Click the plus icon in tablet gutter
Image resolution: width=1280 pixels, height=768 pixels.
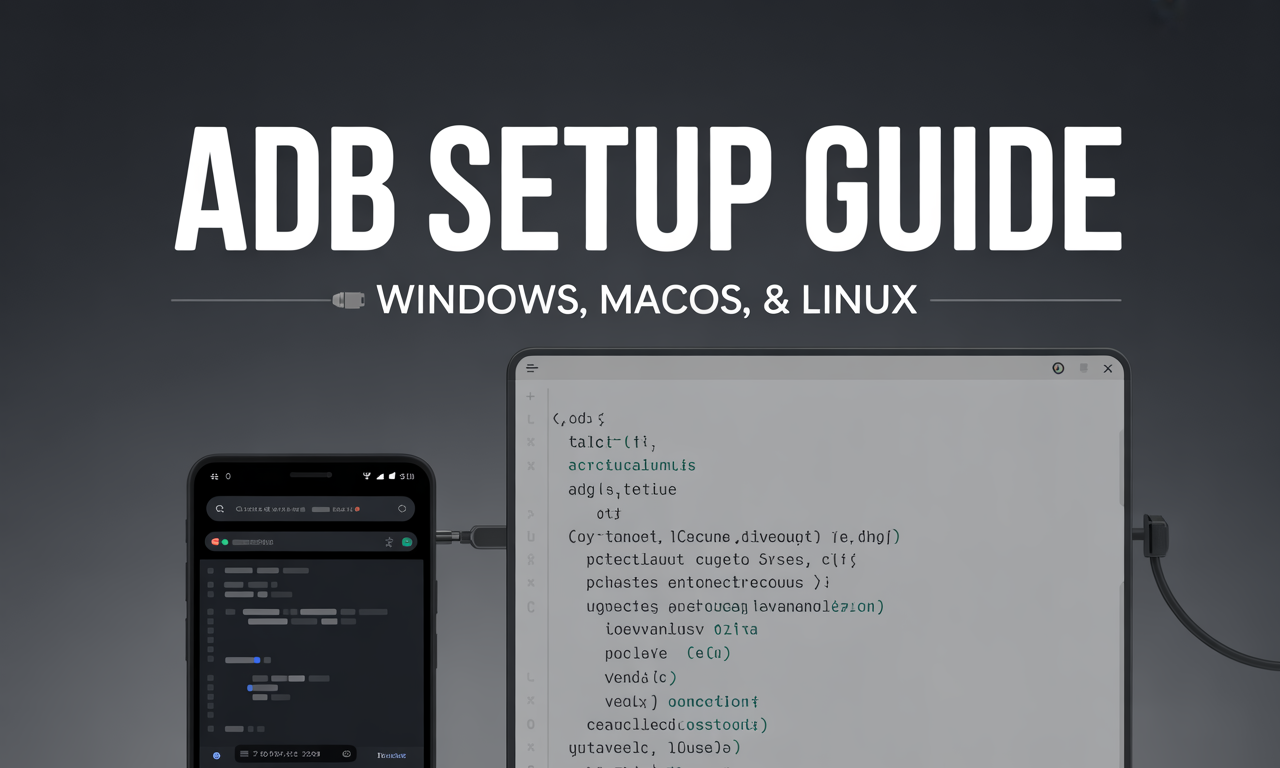click(x=531, y=396)
